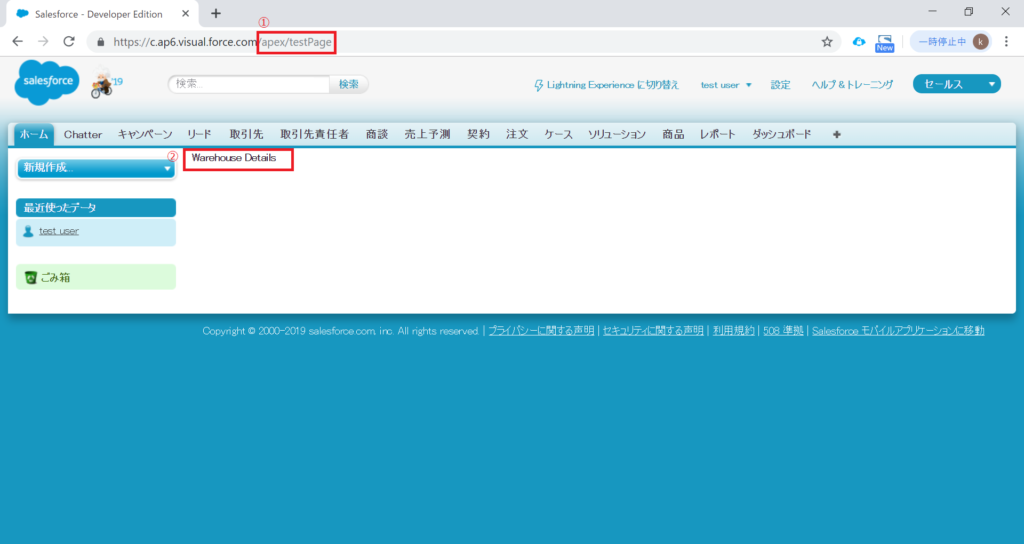This screenshot has height=544, width=1024.
Task: Click the blue cloud extension icon
Action: tap(858, 42)
